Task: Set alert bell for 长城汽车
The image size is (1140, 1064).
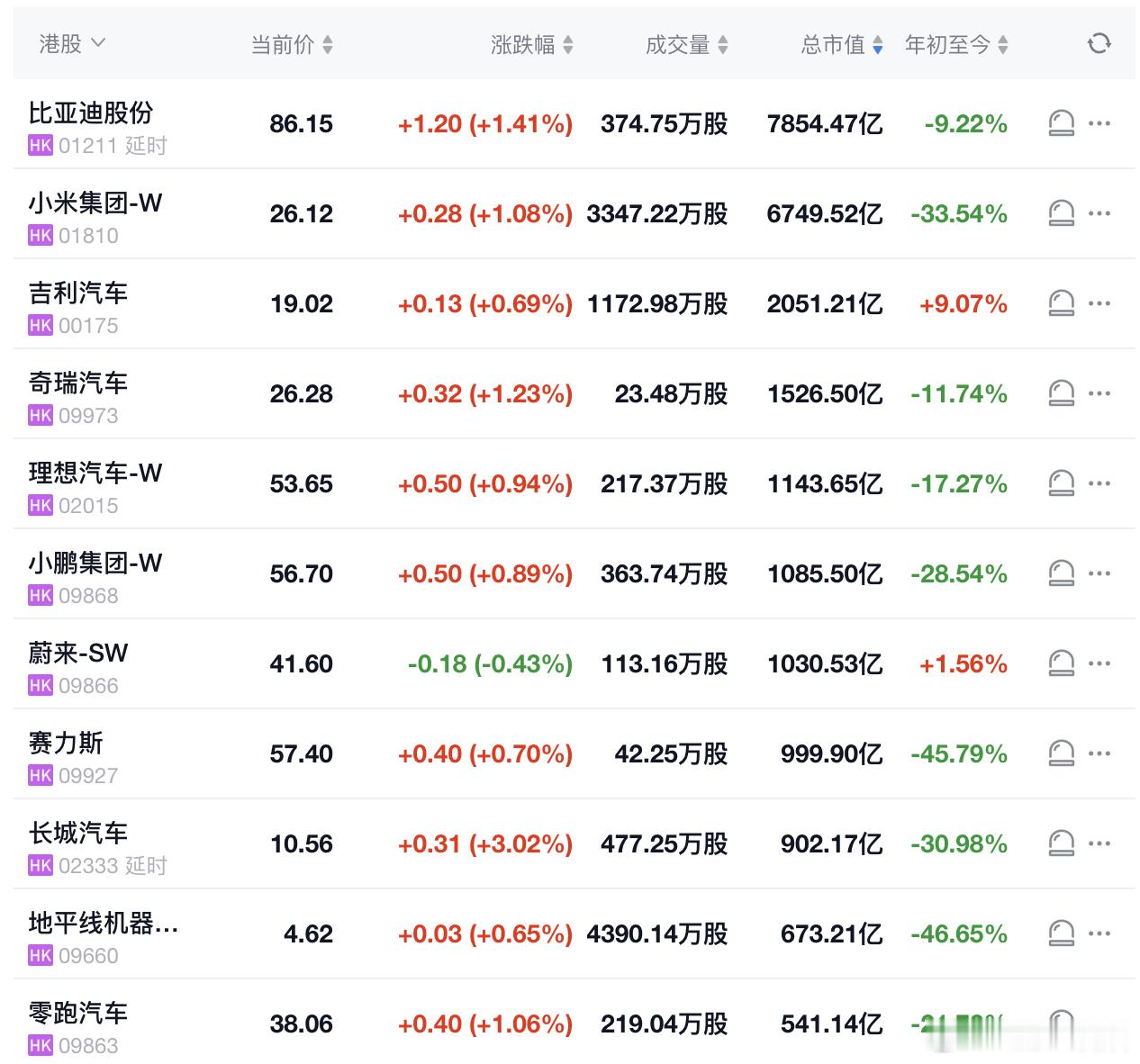Action: coord(1062,843)
